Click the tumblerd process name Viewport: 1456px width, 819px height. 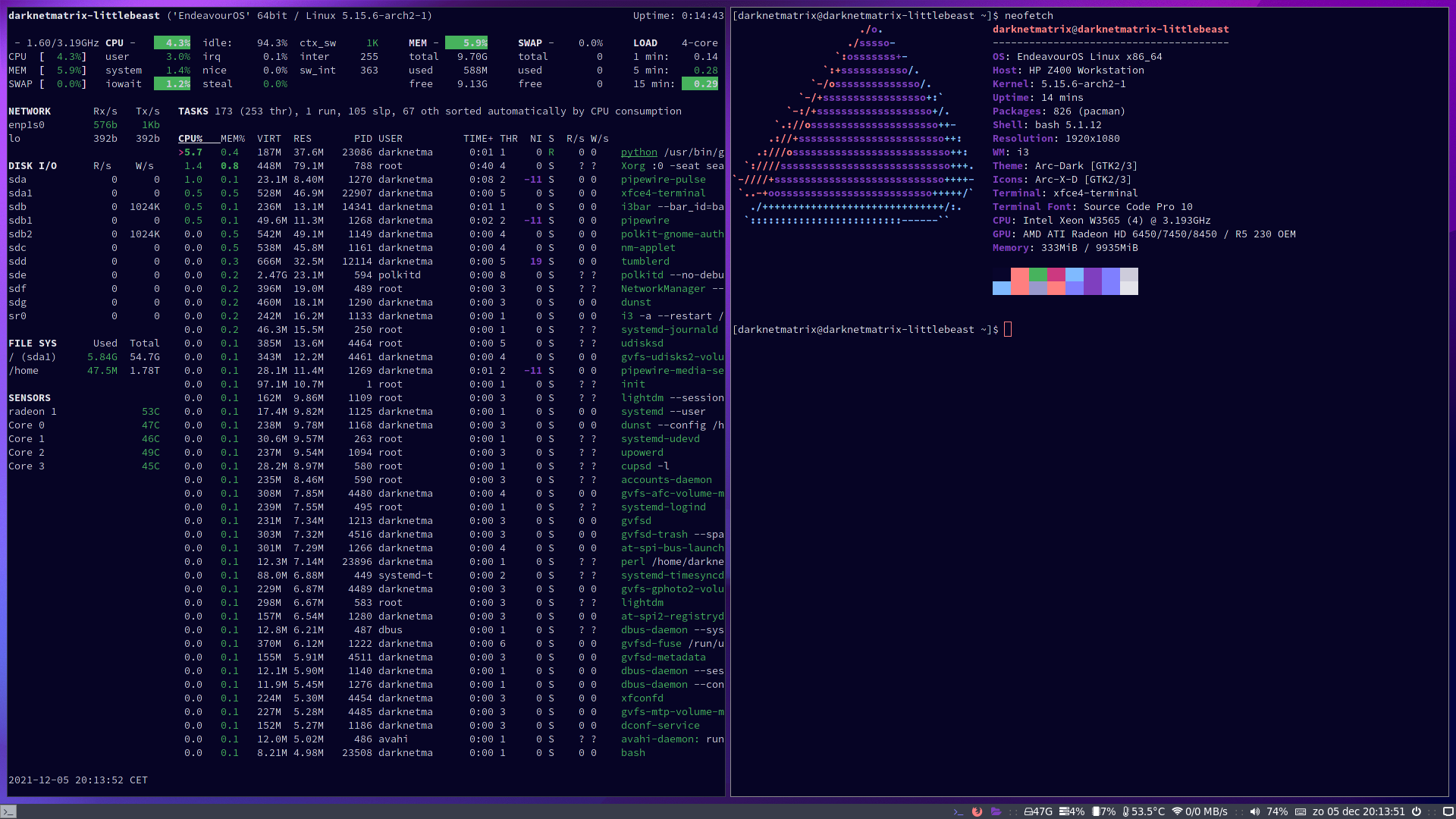coord(645,262)
